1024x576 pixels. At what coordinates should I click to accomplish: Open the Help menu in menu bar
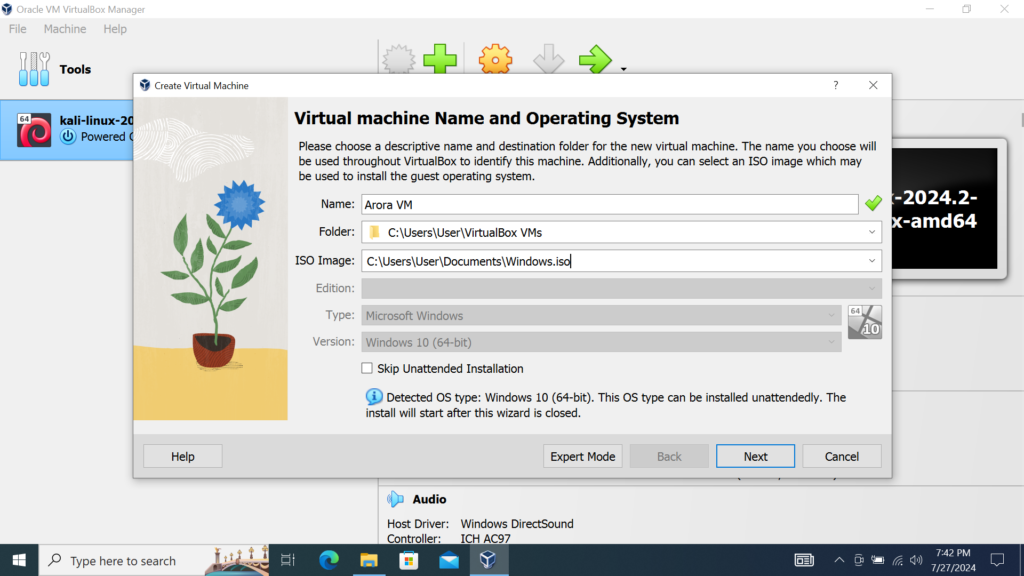coord(115,29)
